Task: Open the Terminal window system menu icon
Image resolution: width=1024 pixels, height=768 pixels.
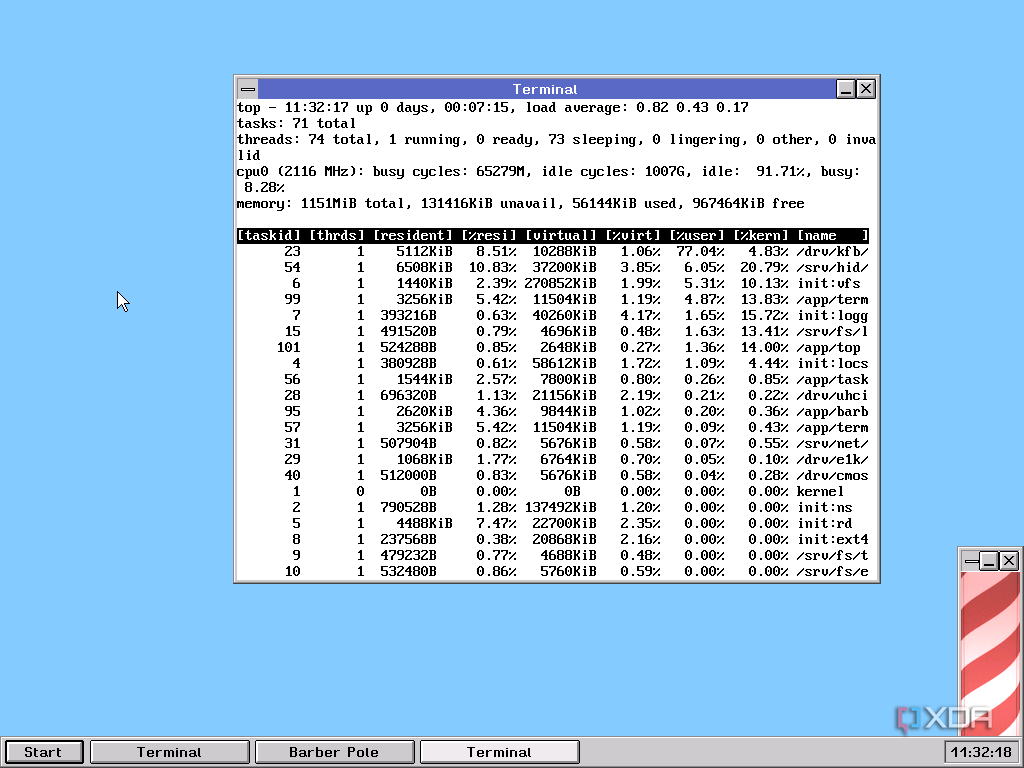Action: coord(248,89)
